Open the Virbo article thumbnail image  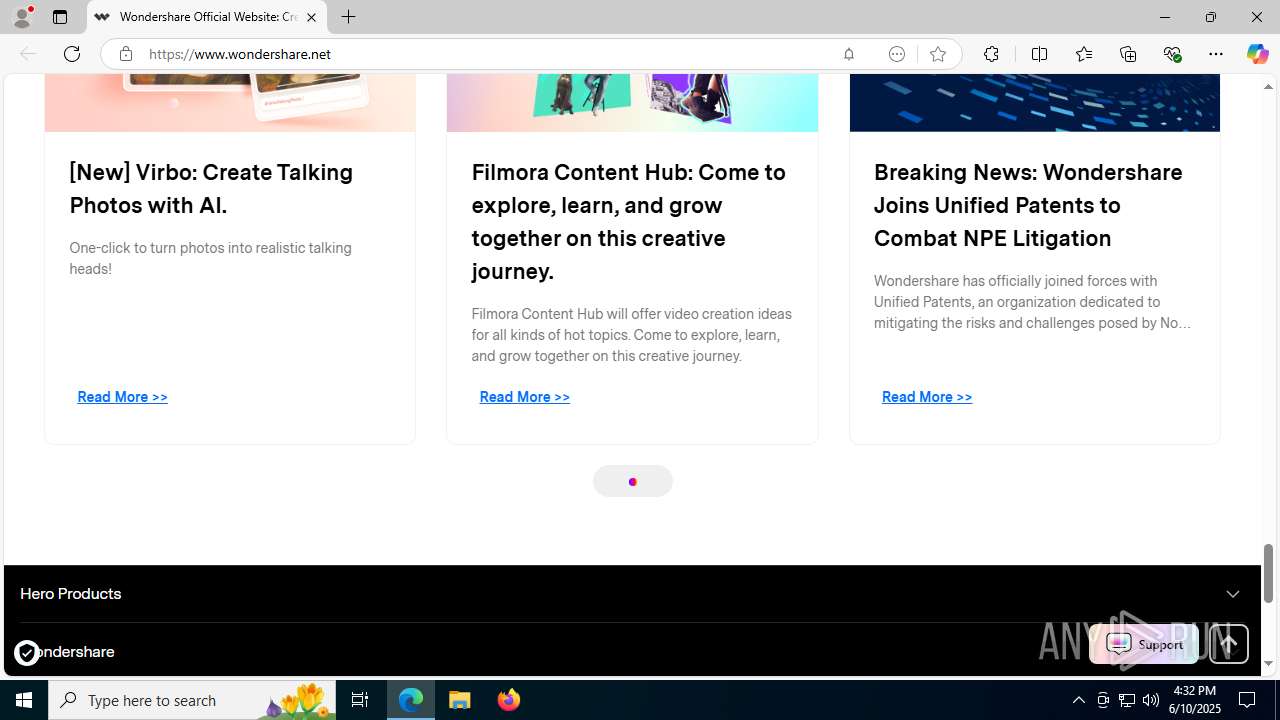(230, 103)
